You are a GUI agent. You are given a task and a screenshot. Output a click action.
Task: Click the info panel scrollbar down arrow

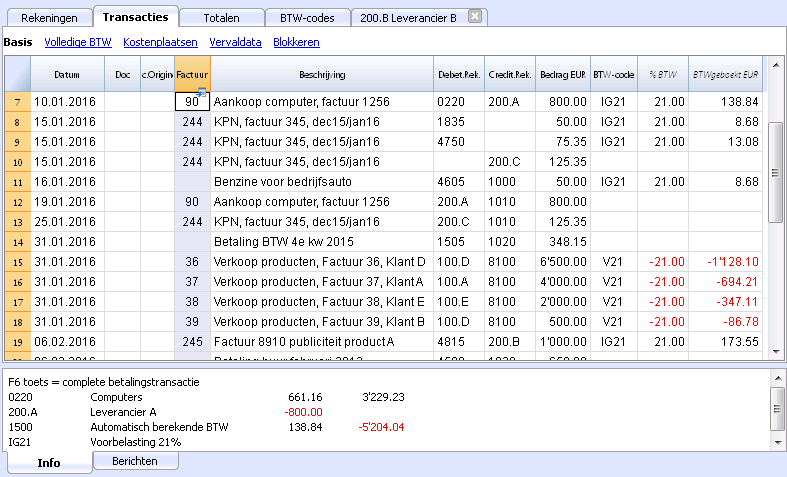point(777,442)
